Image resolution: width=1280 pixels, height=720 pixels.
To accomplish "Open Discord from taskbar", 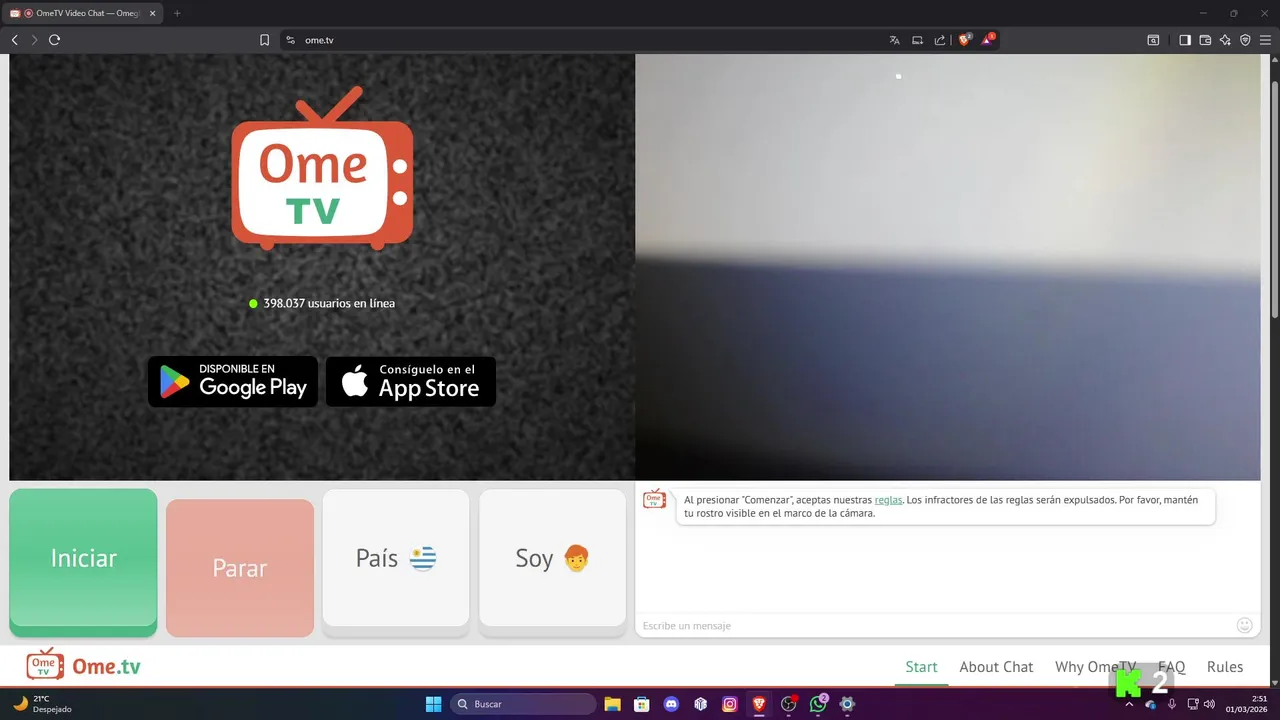I will [x=671, y=704].
